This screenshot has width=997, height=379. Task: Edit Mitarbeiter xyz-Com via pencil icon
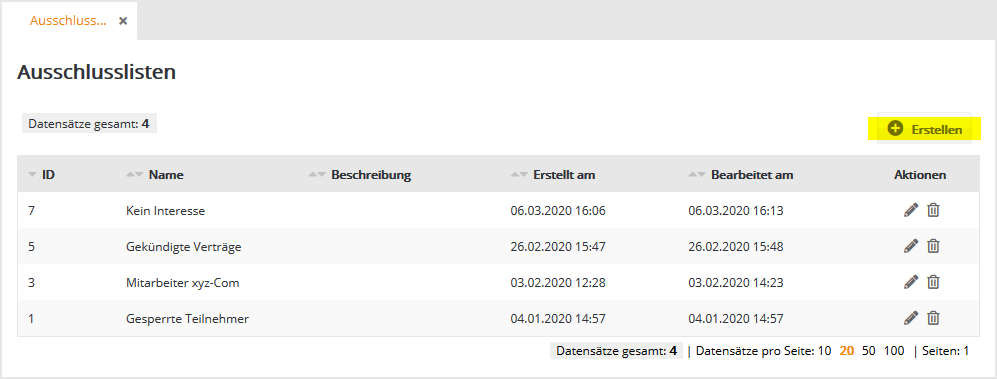(911, 282)
